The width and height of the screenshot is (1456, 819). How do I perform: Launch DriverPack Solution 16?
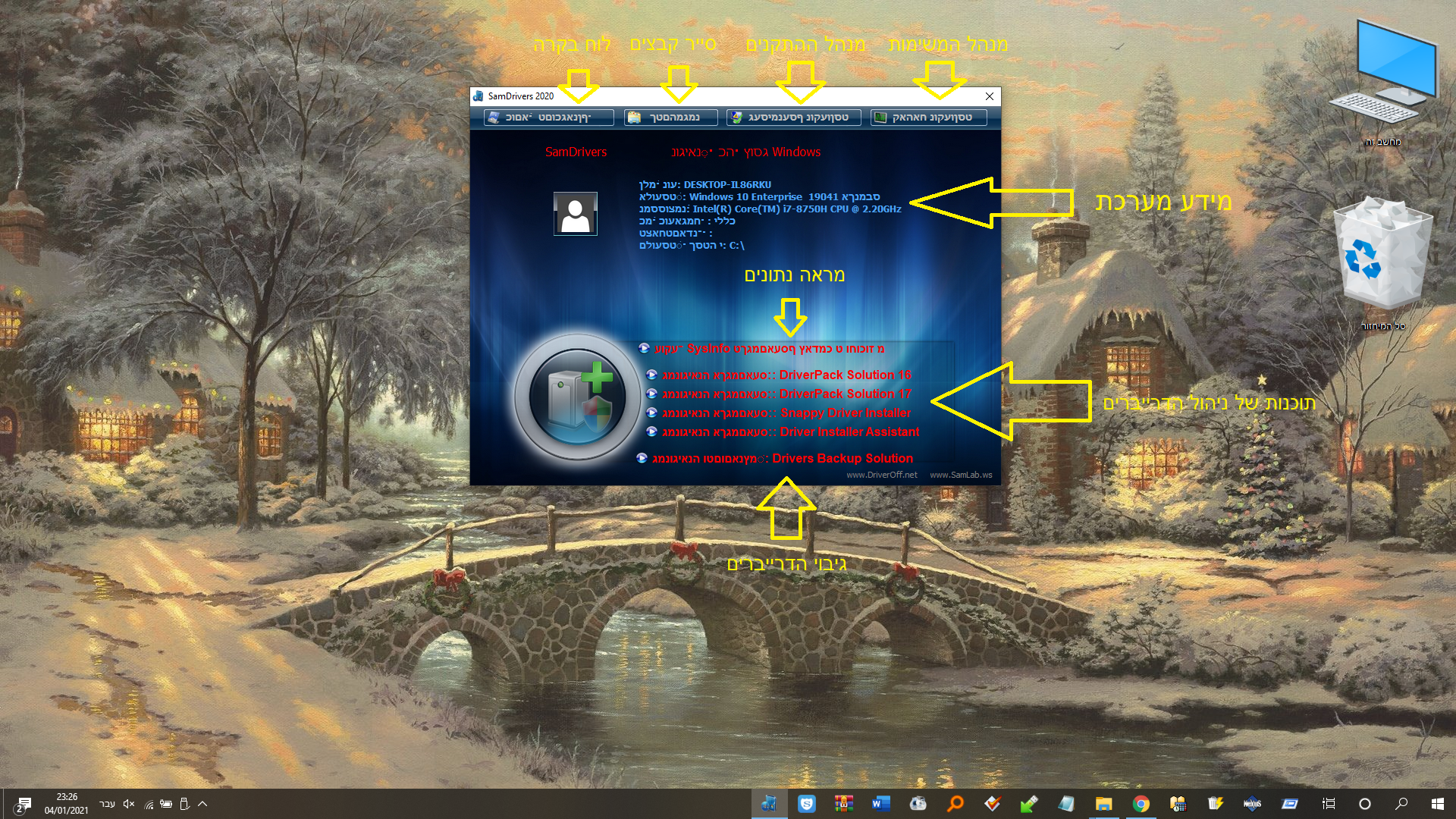tap(786, 375)
